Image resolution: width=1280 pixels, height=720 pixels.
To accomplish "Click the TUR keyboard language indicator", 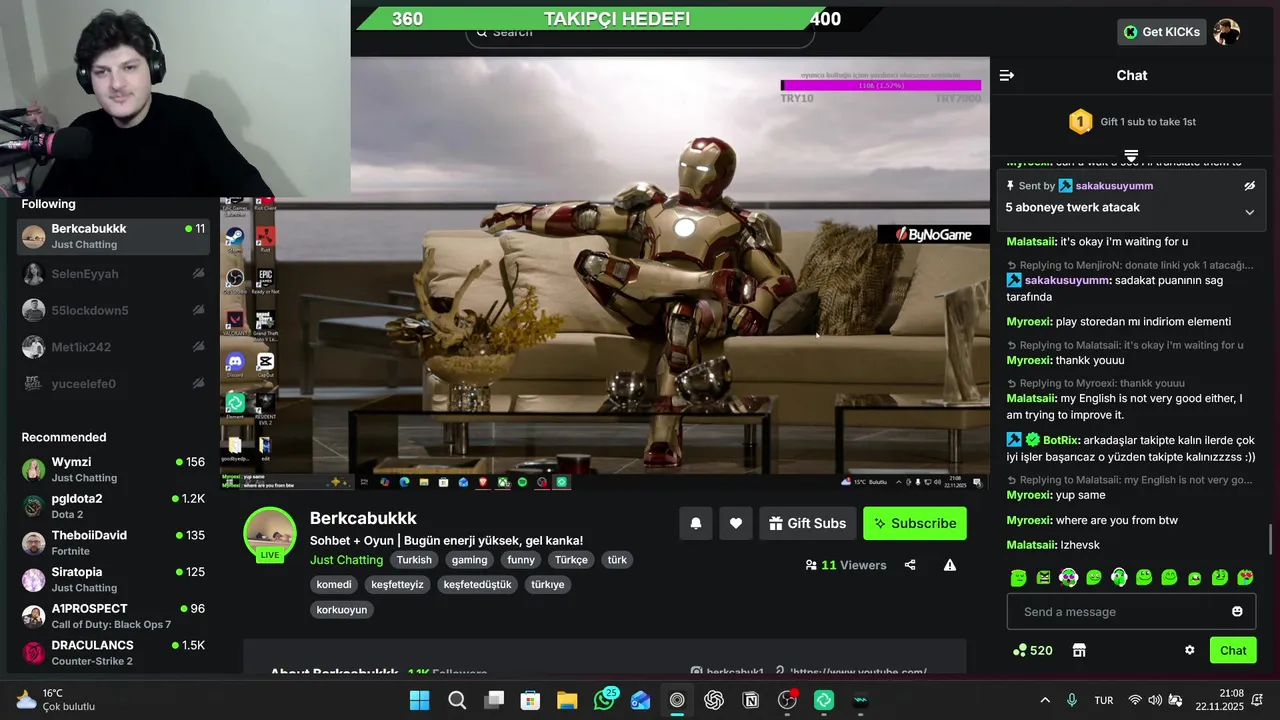I will (x=1104, y=700).
